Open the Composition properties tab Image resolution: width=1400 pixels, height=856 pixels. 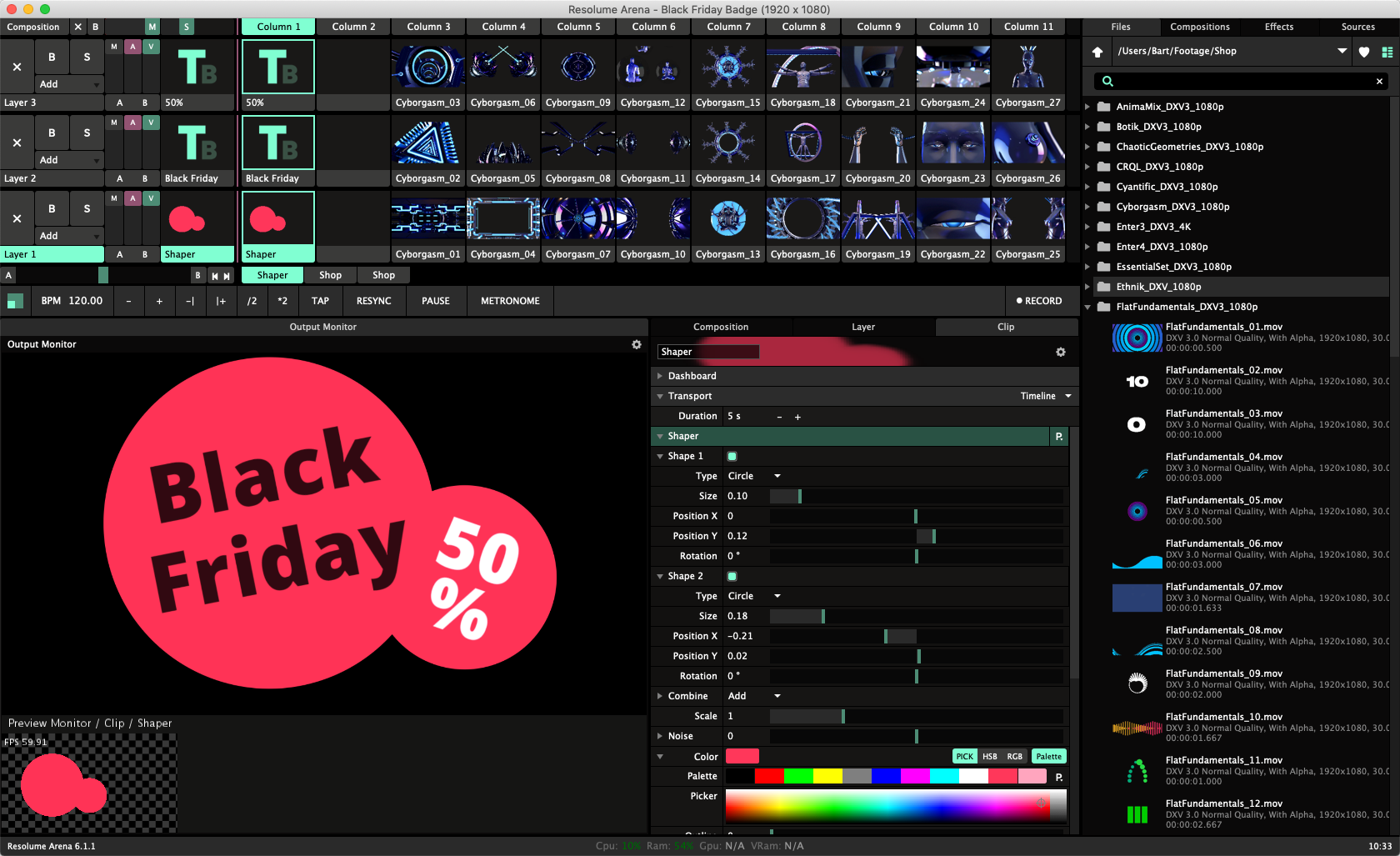click(721, 327)
